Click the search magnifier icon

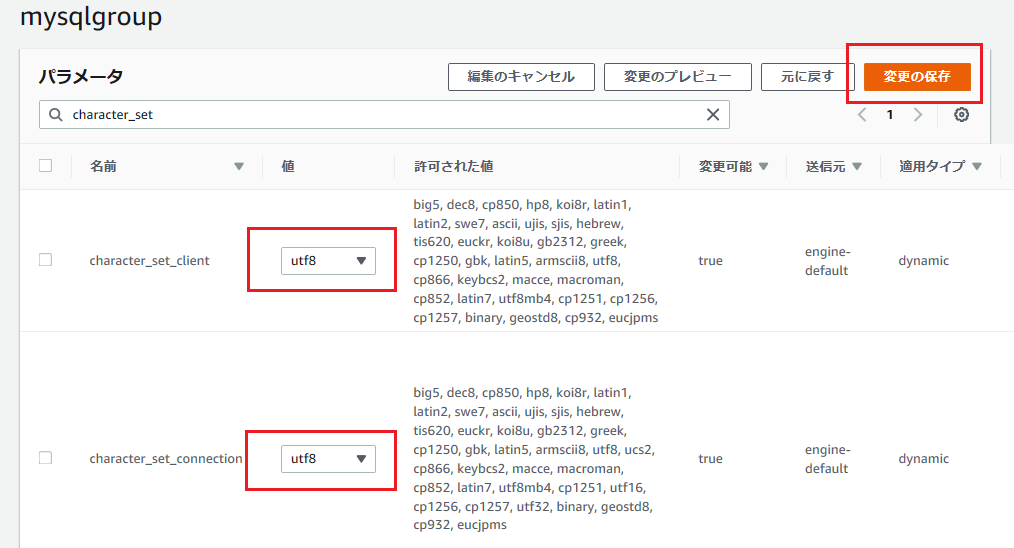point(56,115)
